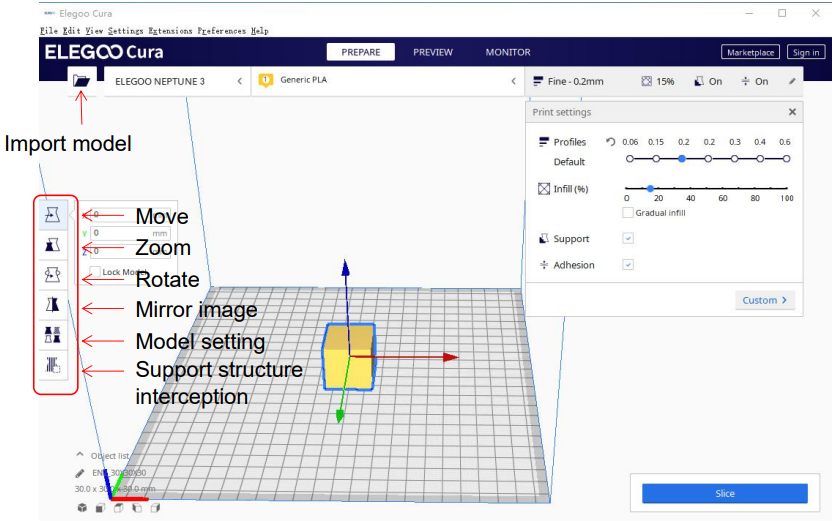Switch to front view cube icon
The height and width of the screenshot is (523, 834).
(x=100, y=508)
